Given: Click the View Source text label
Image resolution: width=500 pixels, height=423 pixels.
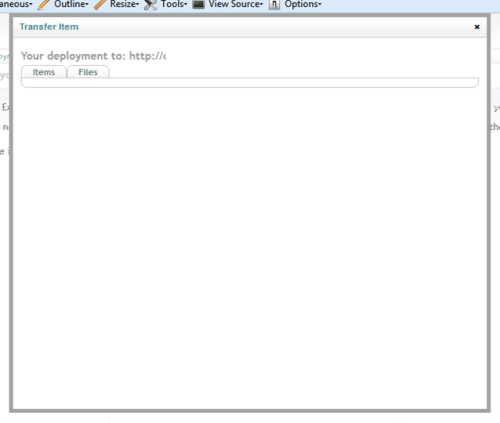Looking at the screenshot, I should (234, 4).
